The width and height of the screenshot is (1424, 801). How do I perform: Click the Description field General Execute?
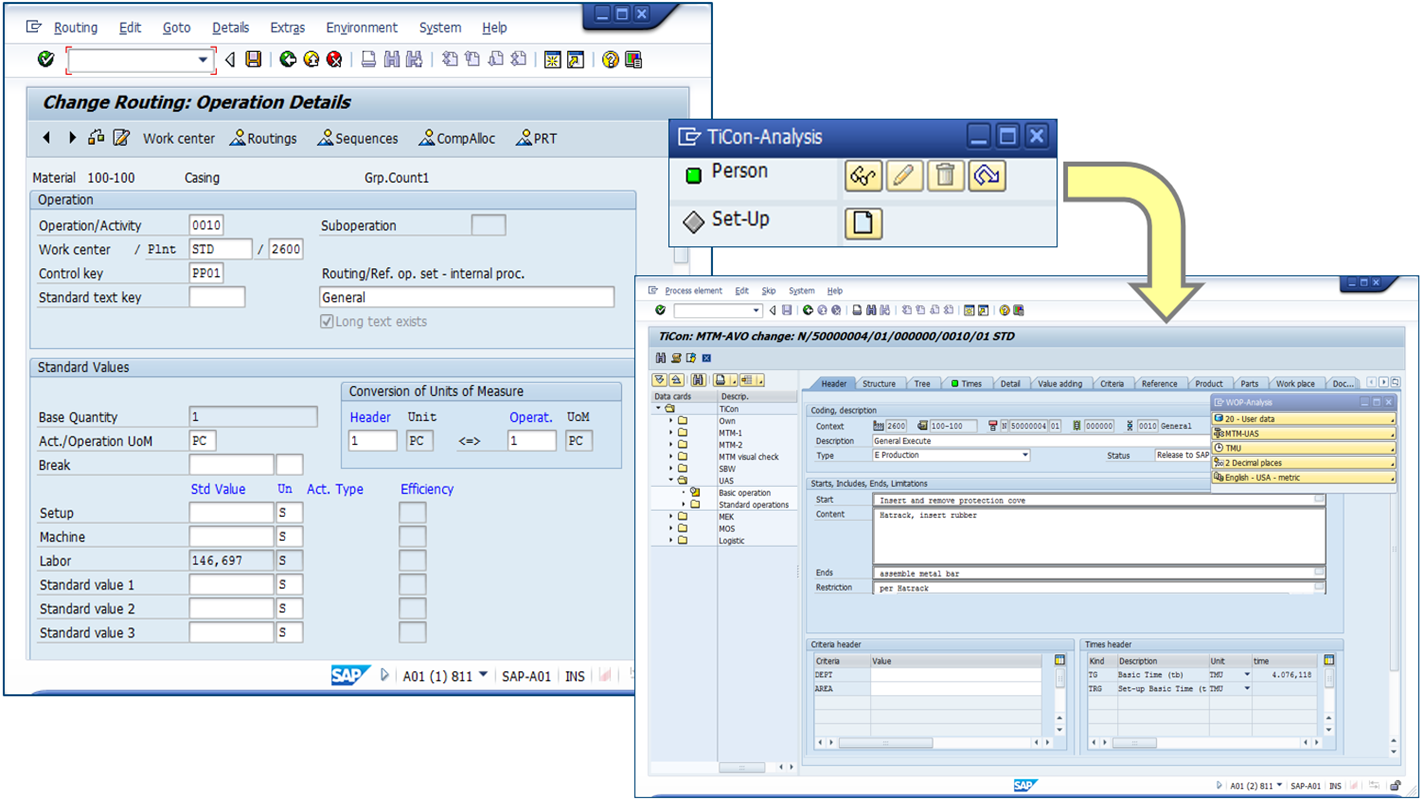pos(1040,441)
